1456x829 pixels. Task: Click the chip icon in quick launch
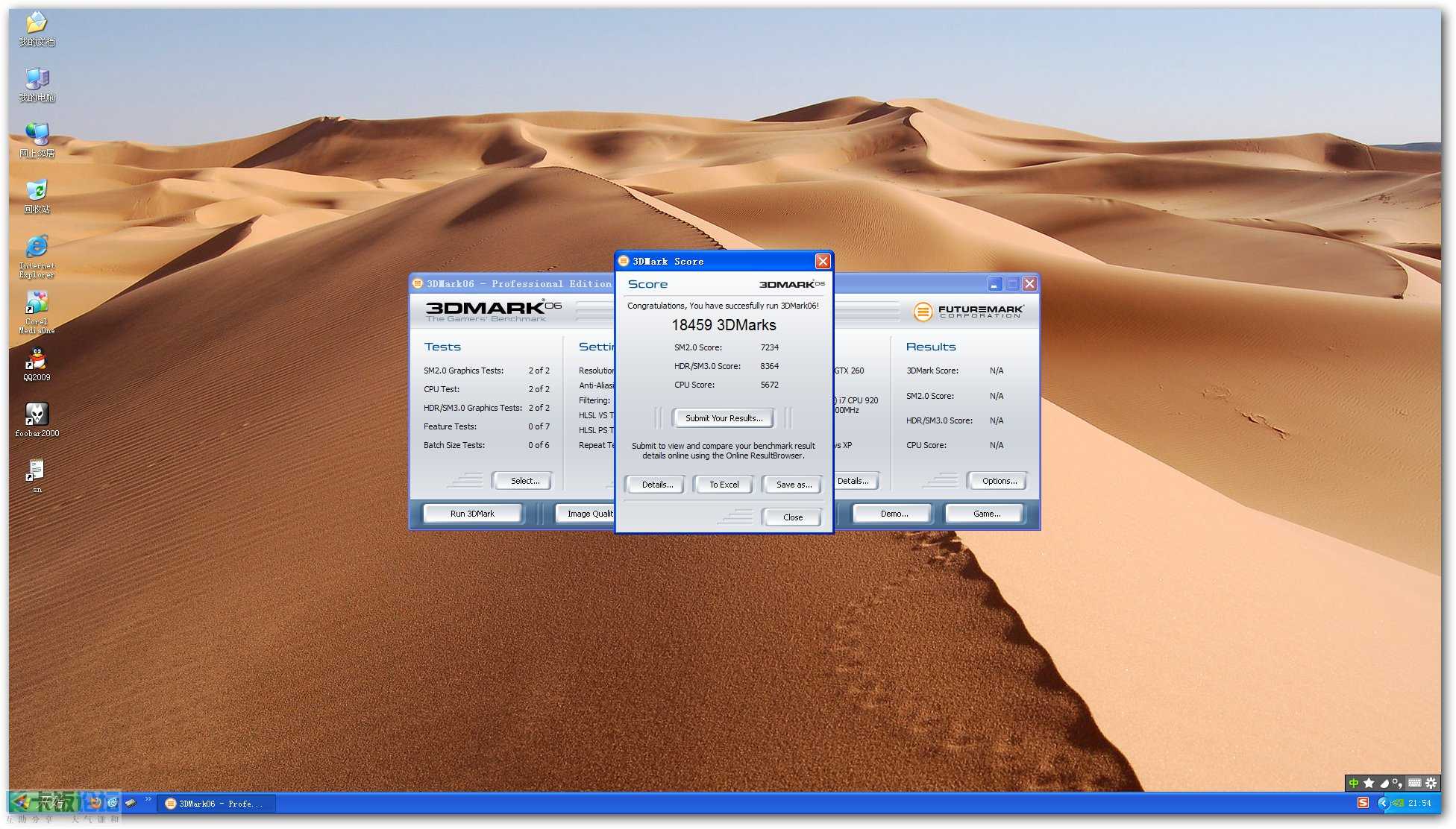coord(131,803)
